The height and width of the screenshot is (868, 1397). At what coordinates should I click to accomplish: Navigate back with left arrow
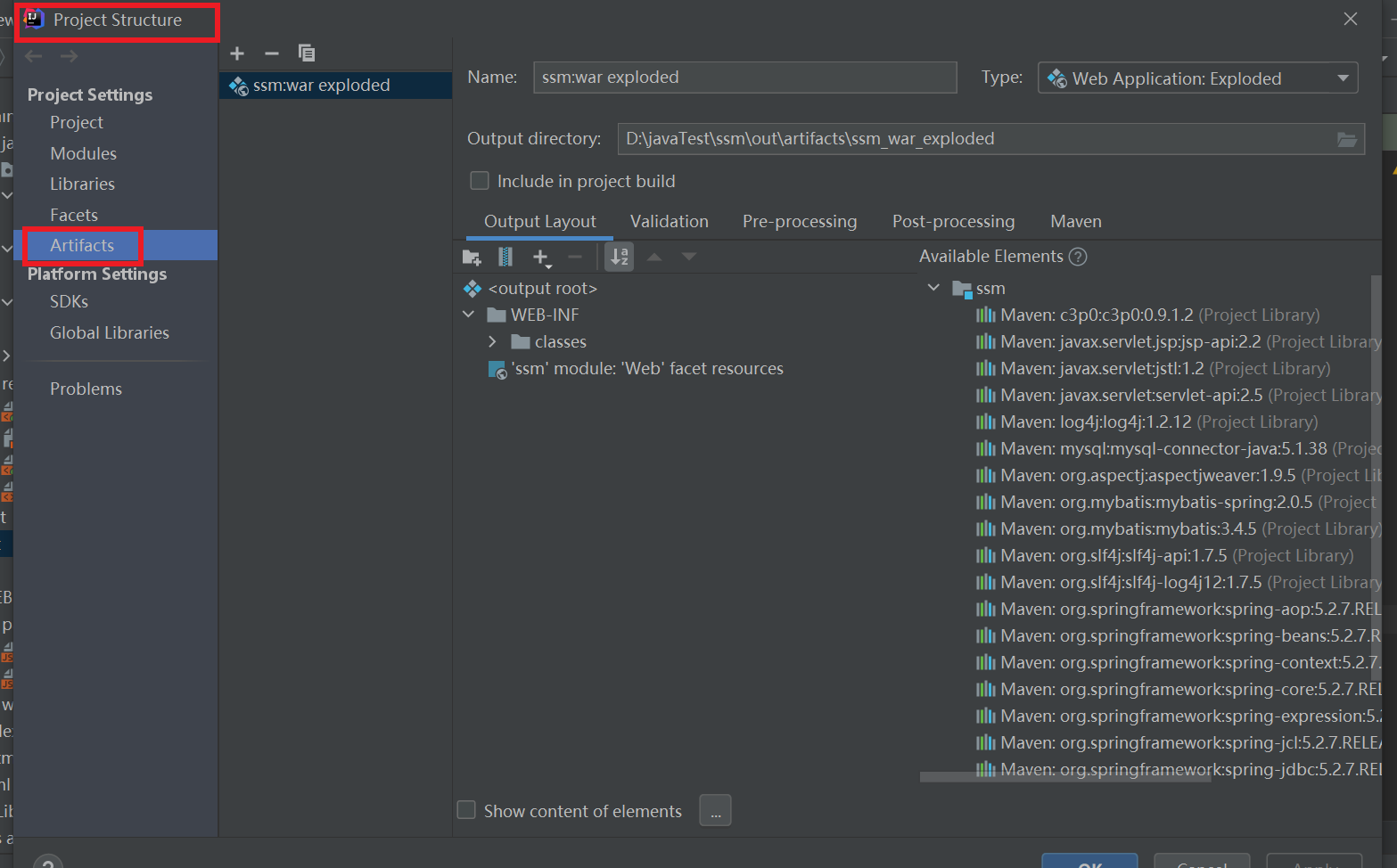[34, 56]
